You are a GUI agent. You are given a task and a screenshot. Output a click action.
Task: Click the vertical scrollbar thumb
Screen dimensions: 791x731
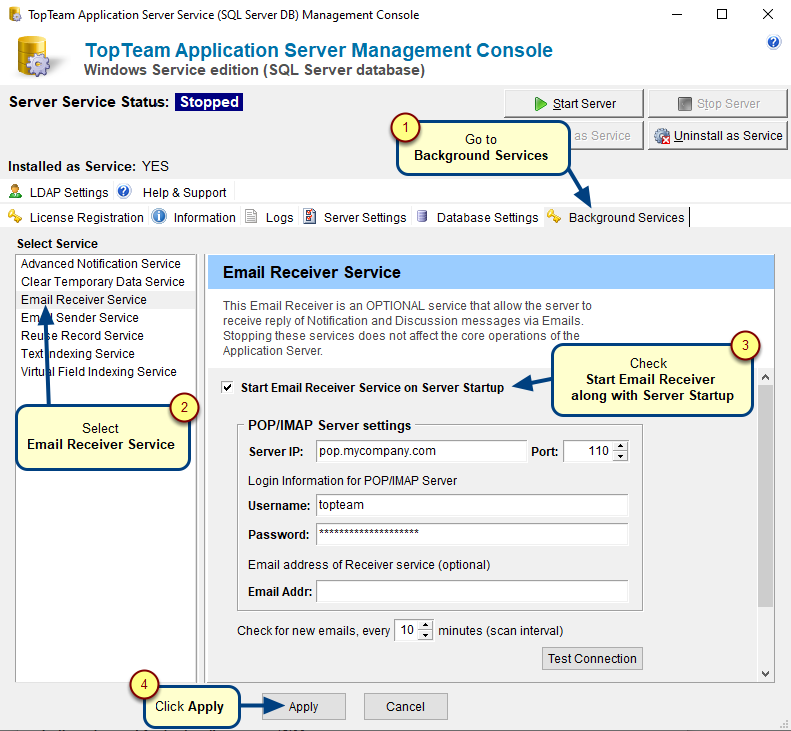[765, 496]
